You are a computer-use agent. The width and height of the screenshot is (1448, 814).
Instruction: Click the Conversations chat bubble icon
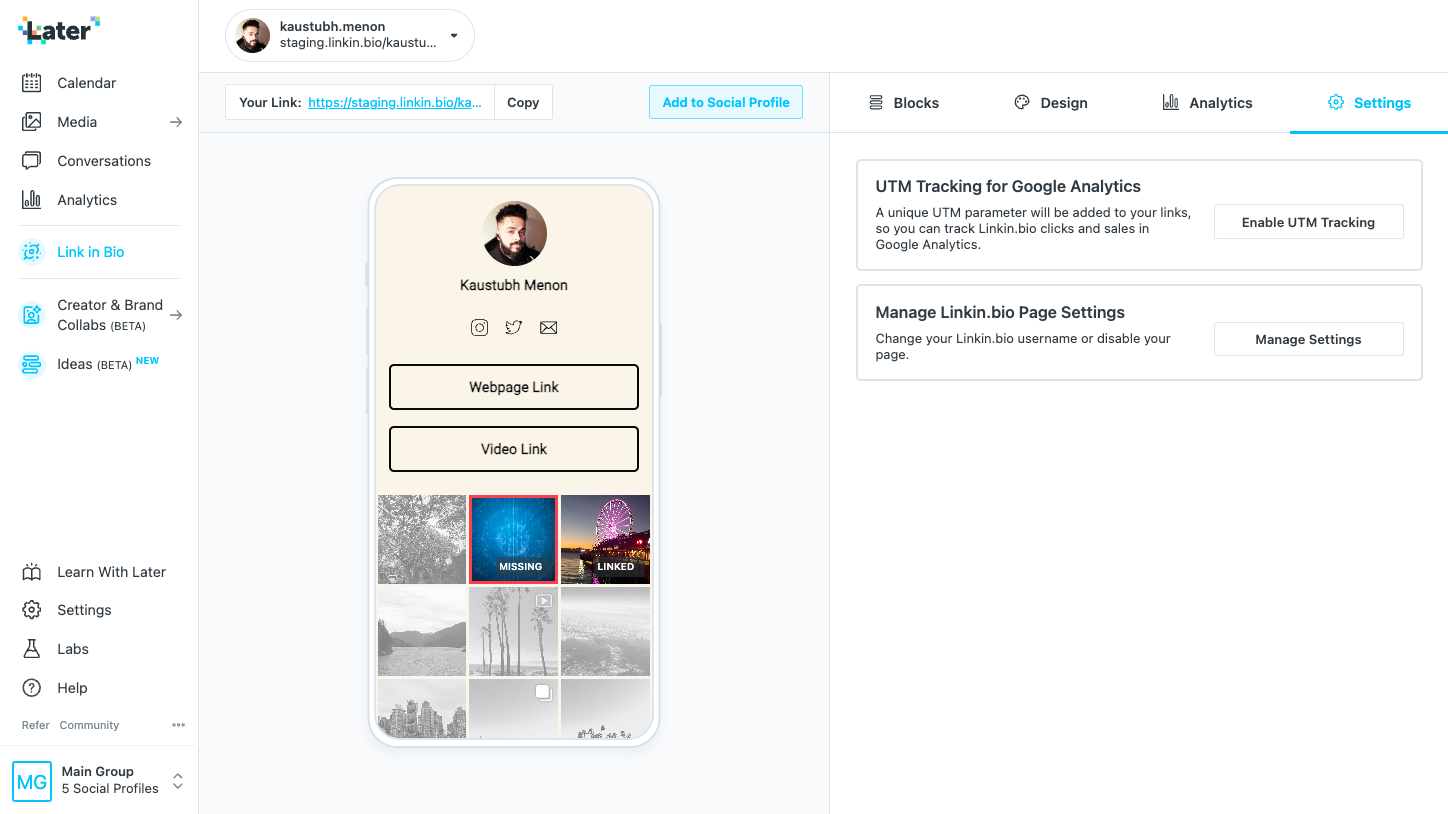pyautogui.click(x=32, y=161)
